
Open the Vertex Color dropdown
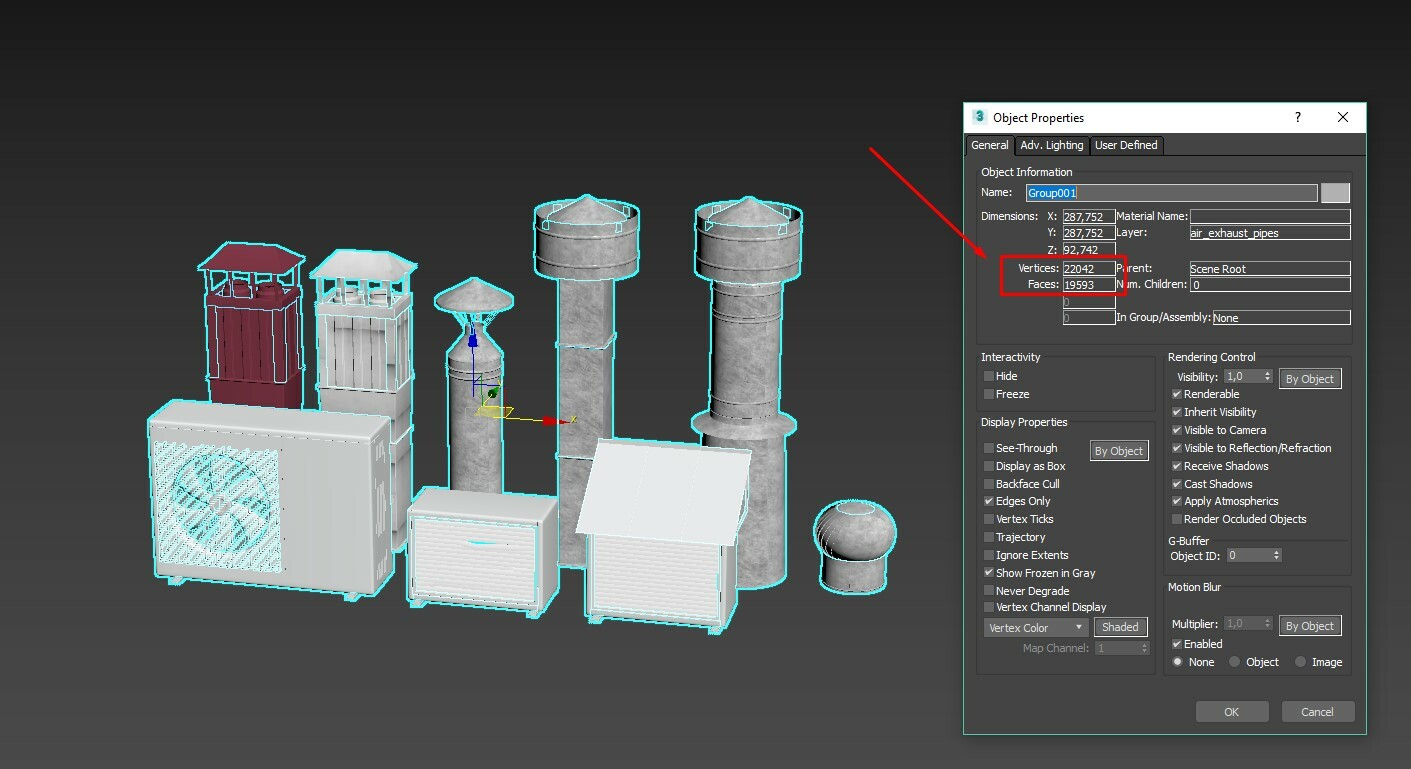[x=1036, y=628]
